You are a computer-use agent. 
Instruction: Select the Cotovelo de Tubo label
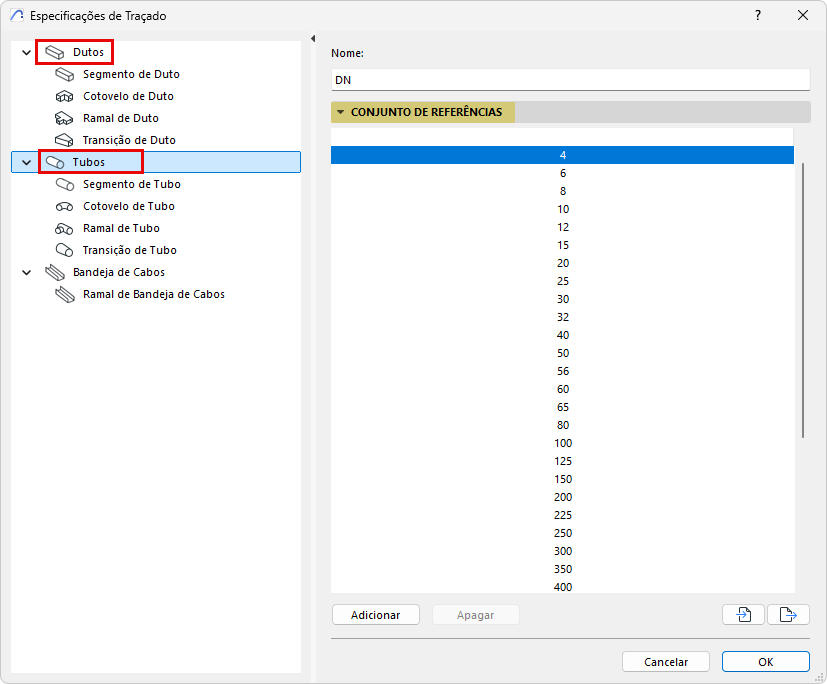[129, 207]
